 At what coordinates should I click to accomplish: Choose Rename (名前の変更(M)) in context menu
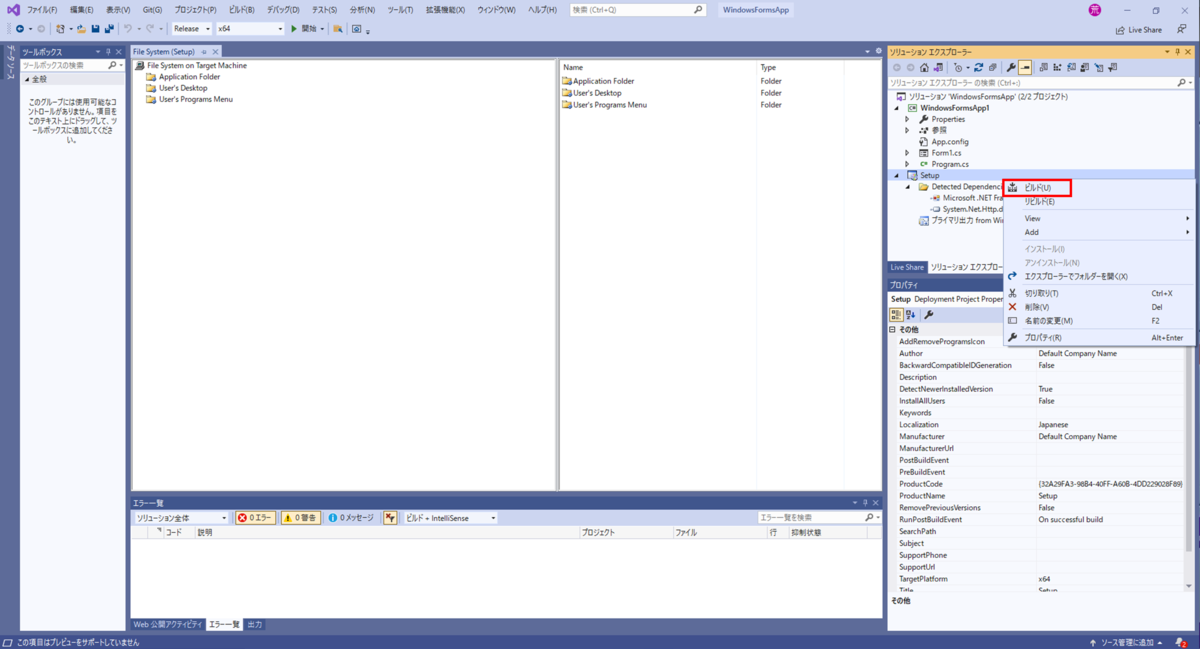coord(1098,321)
